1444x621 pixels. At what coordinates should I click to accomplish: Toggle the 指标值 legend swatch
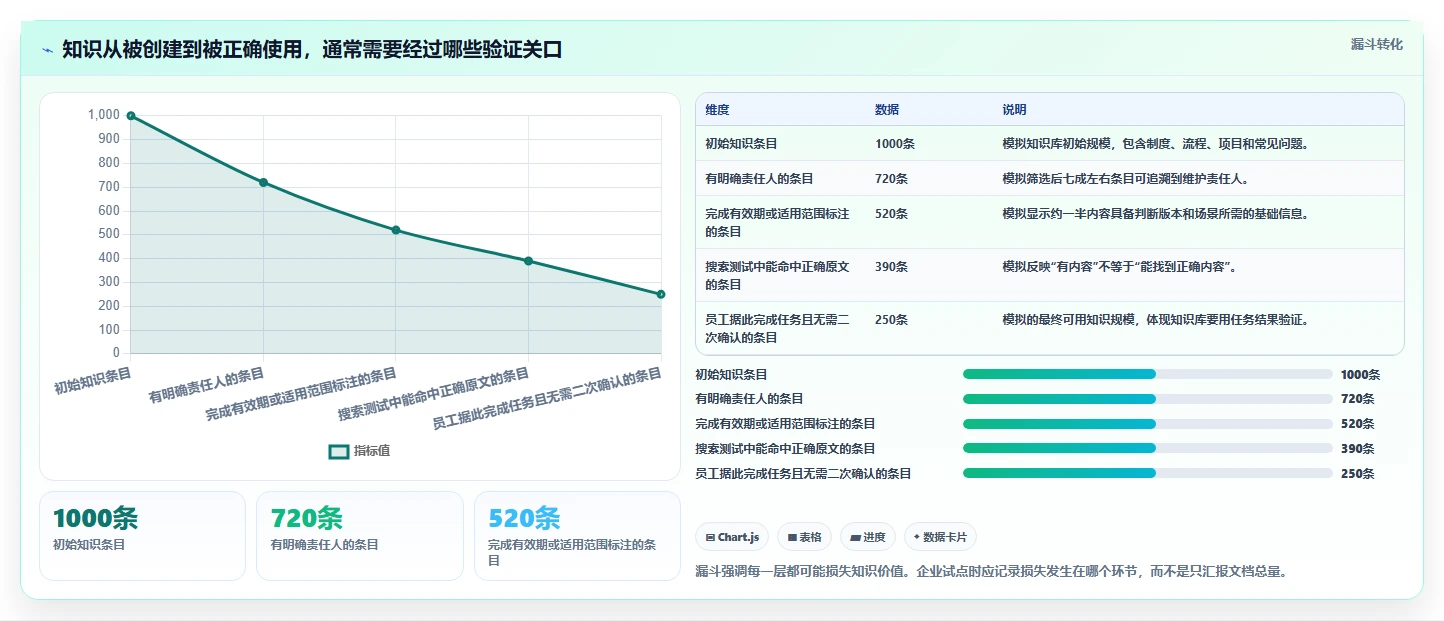tap(339, 451)
